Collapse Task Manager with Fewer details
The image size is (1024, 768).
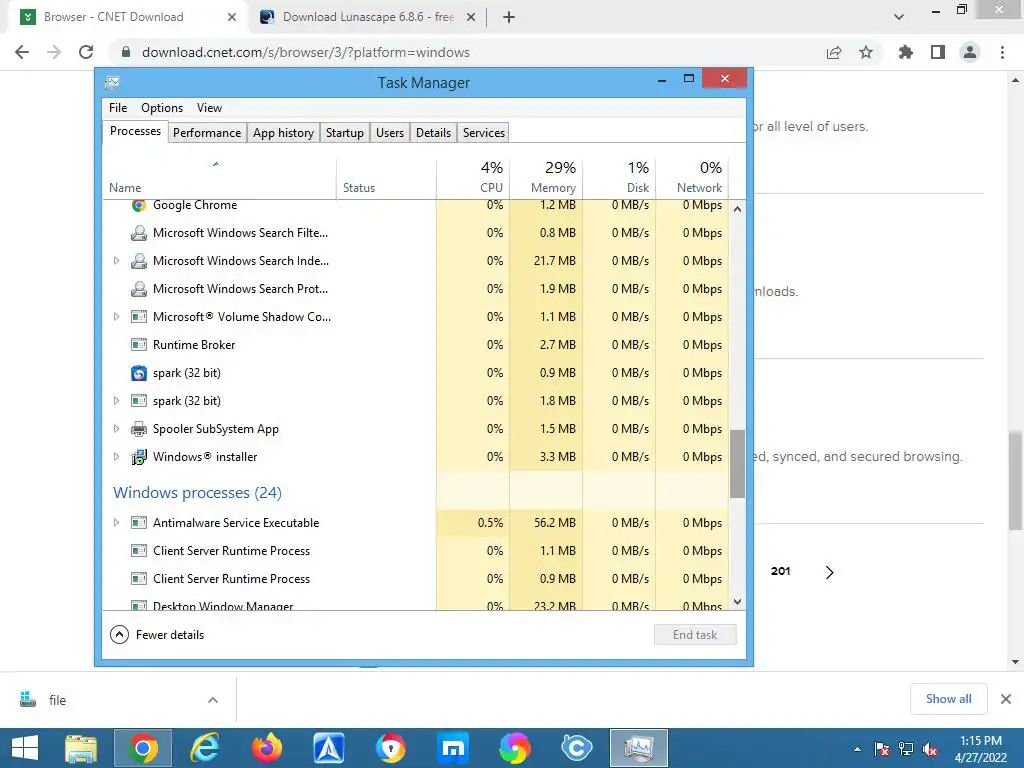coord(157,635)
